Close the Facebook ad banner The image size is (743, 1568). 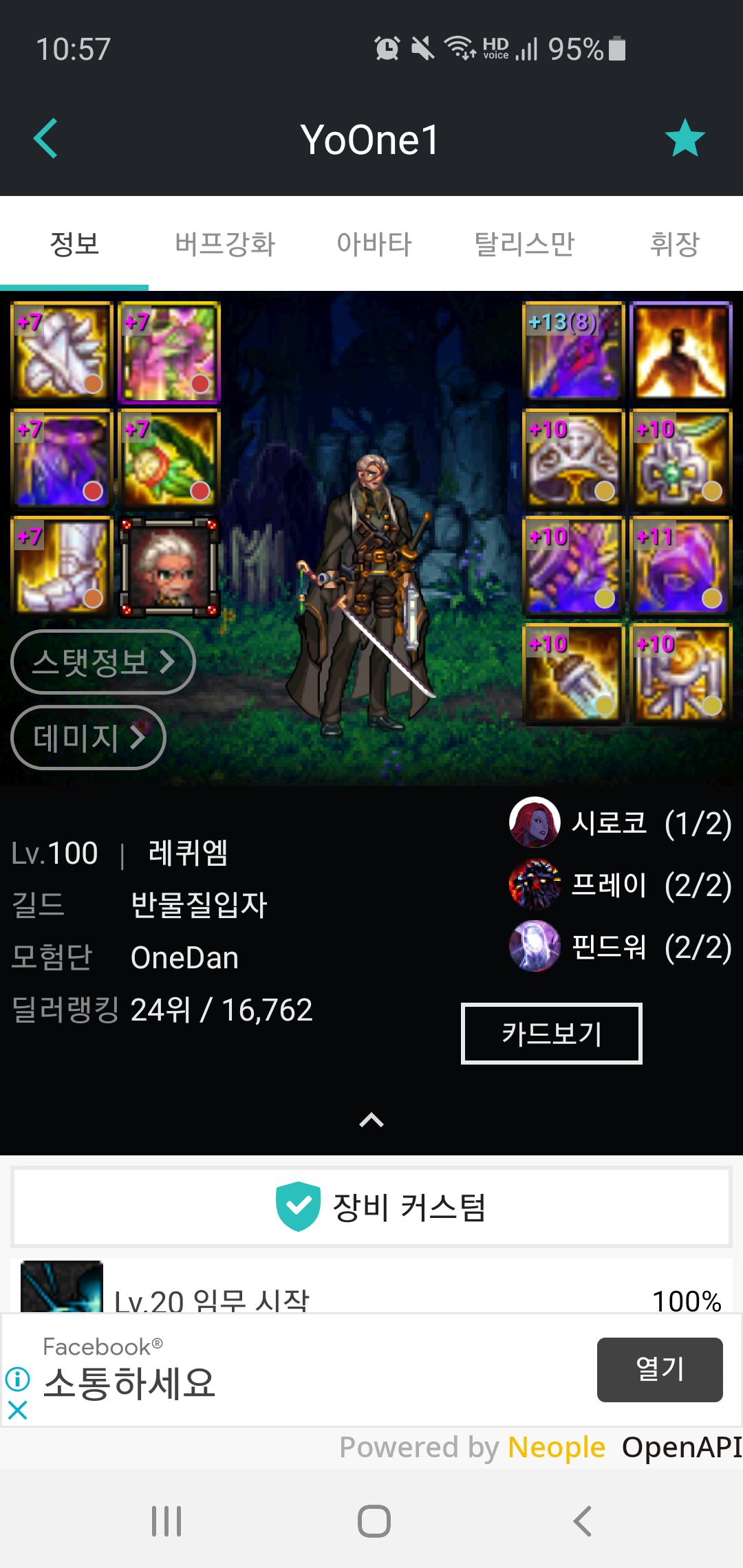coord(17,1411)
